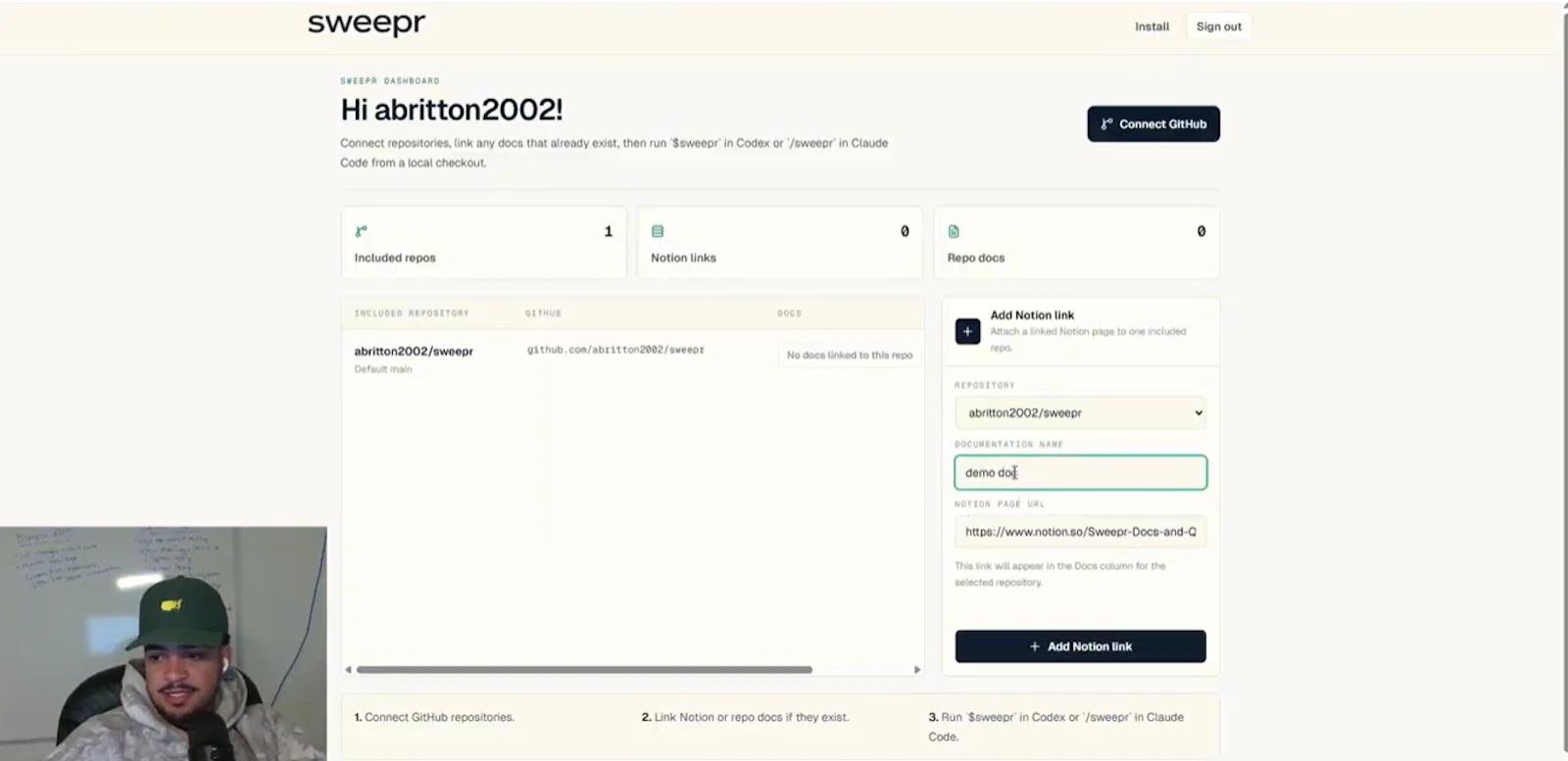Click the plus icon beside Add Notion link

click(967, 331)
